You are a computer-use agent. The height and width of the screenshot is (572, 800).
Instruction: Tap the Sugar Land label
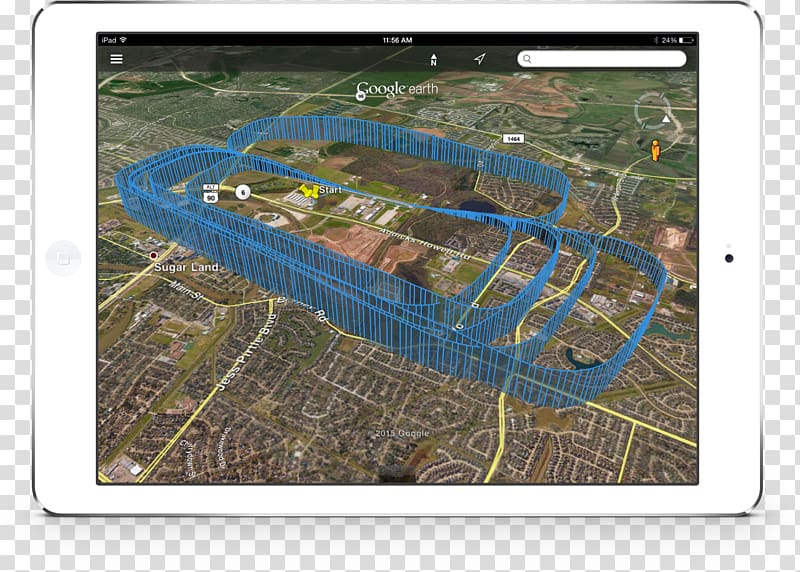pyautogui.click(x=187, y=267)
